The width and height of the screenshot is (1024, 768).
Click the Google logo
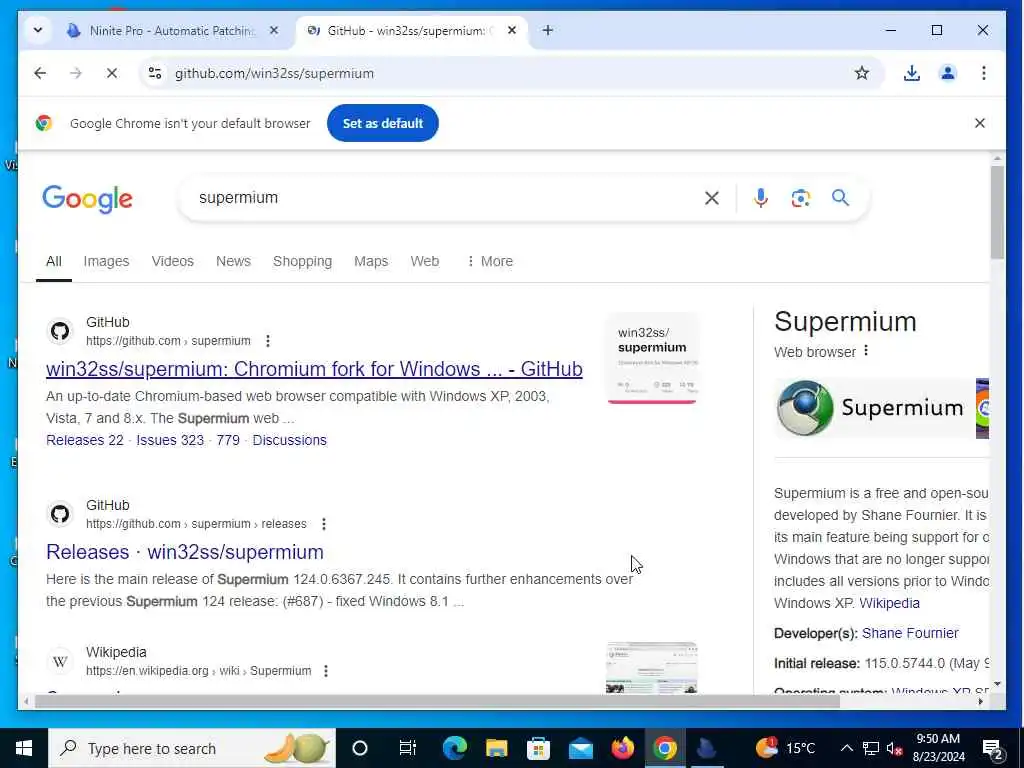click(88, 199)
